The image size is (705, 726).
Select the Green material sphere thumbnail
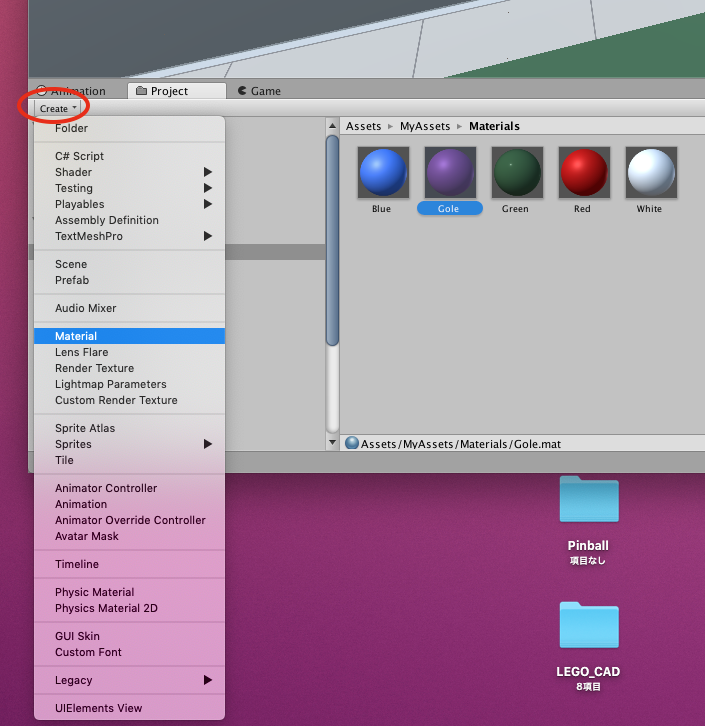tap(517, 172)
